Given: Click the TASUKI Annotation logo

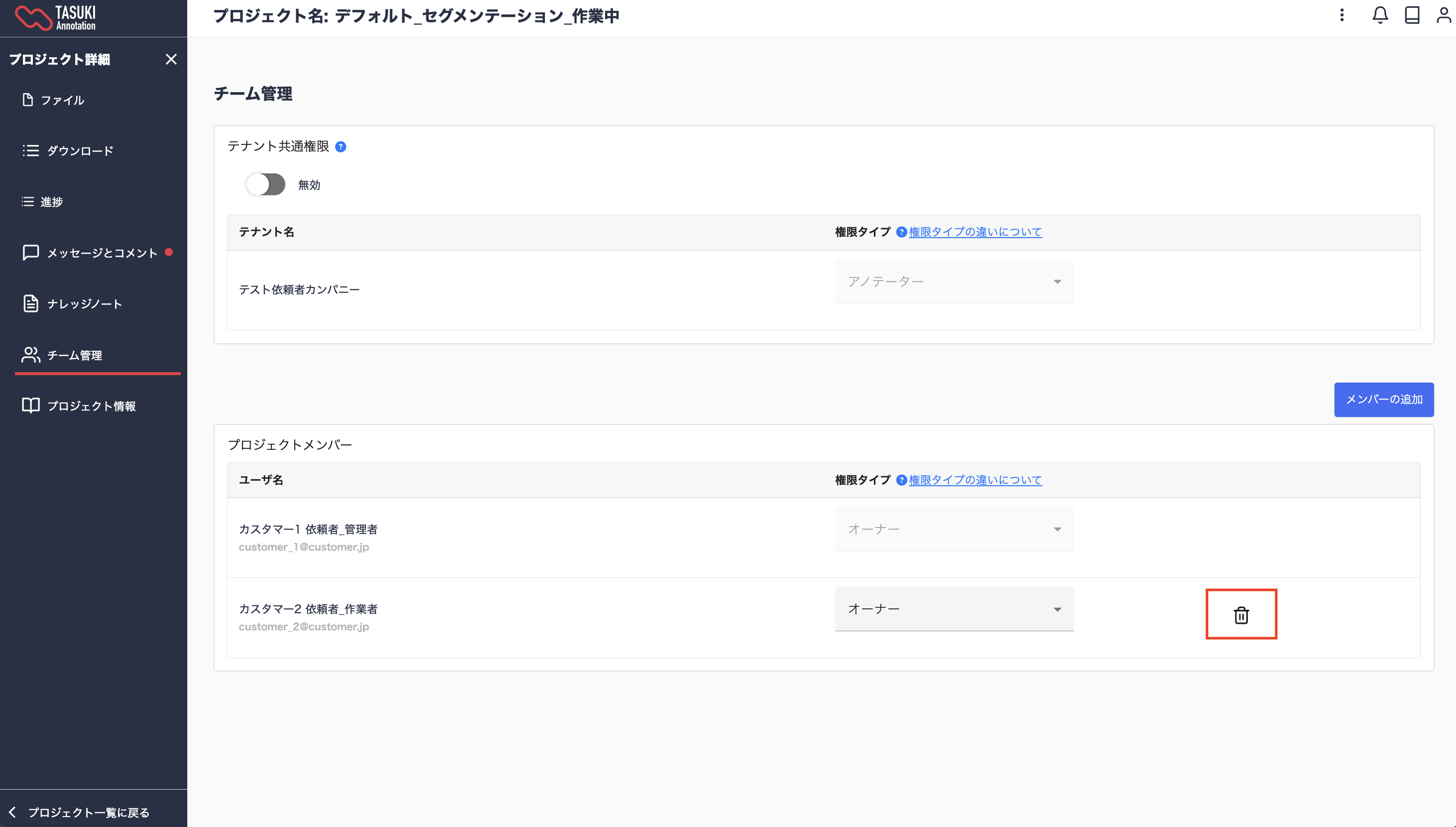Looking at the screenshot, I should click(x=56, y=17).
